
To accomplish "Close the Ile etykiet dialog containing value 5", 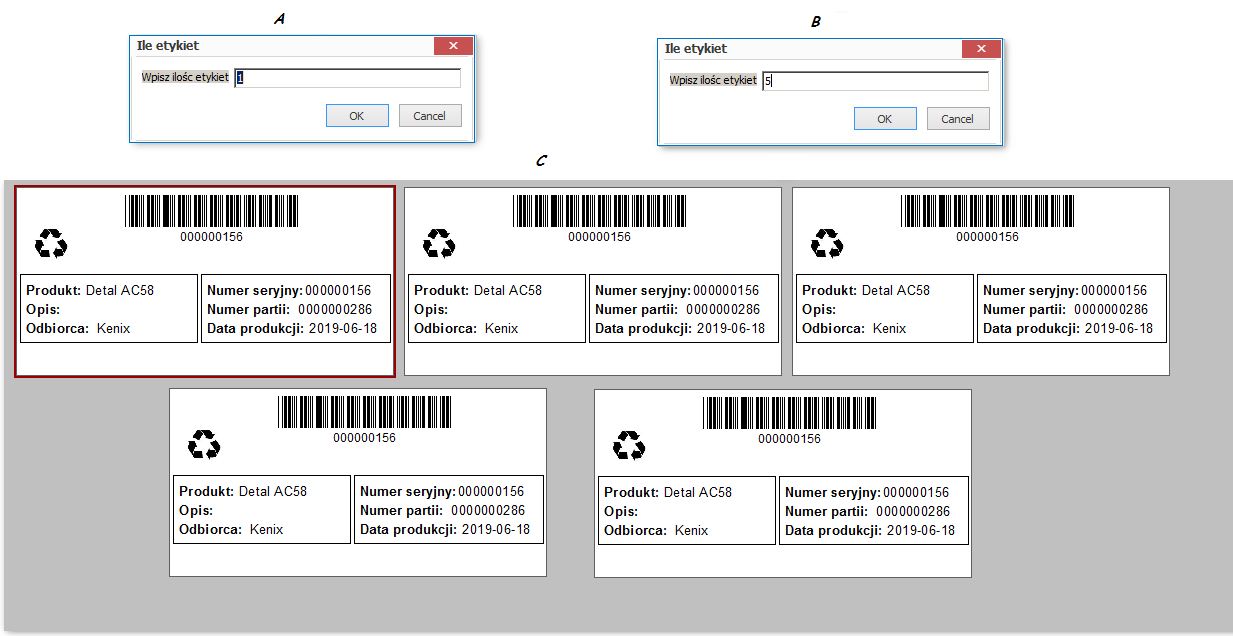I will click(981, 49).
